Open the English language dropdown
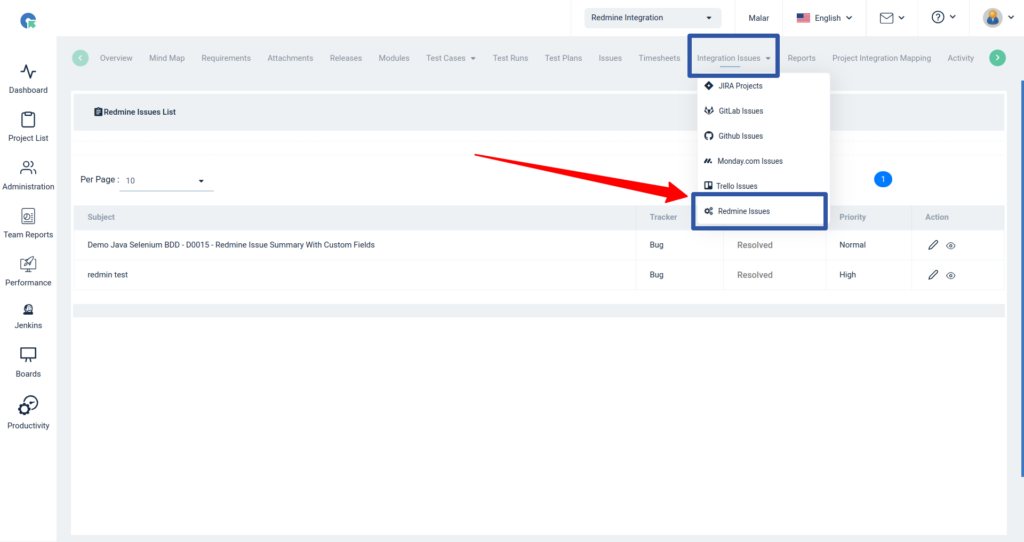The height and width of the screenshot is (542, 1024). click(x=824, y=17)
